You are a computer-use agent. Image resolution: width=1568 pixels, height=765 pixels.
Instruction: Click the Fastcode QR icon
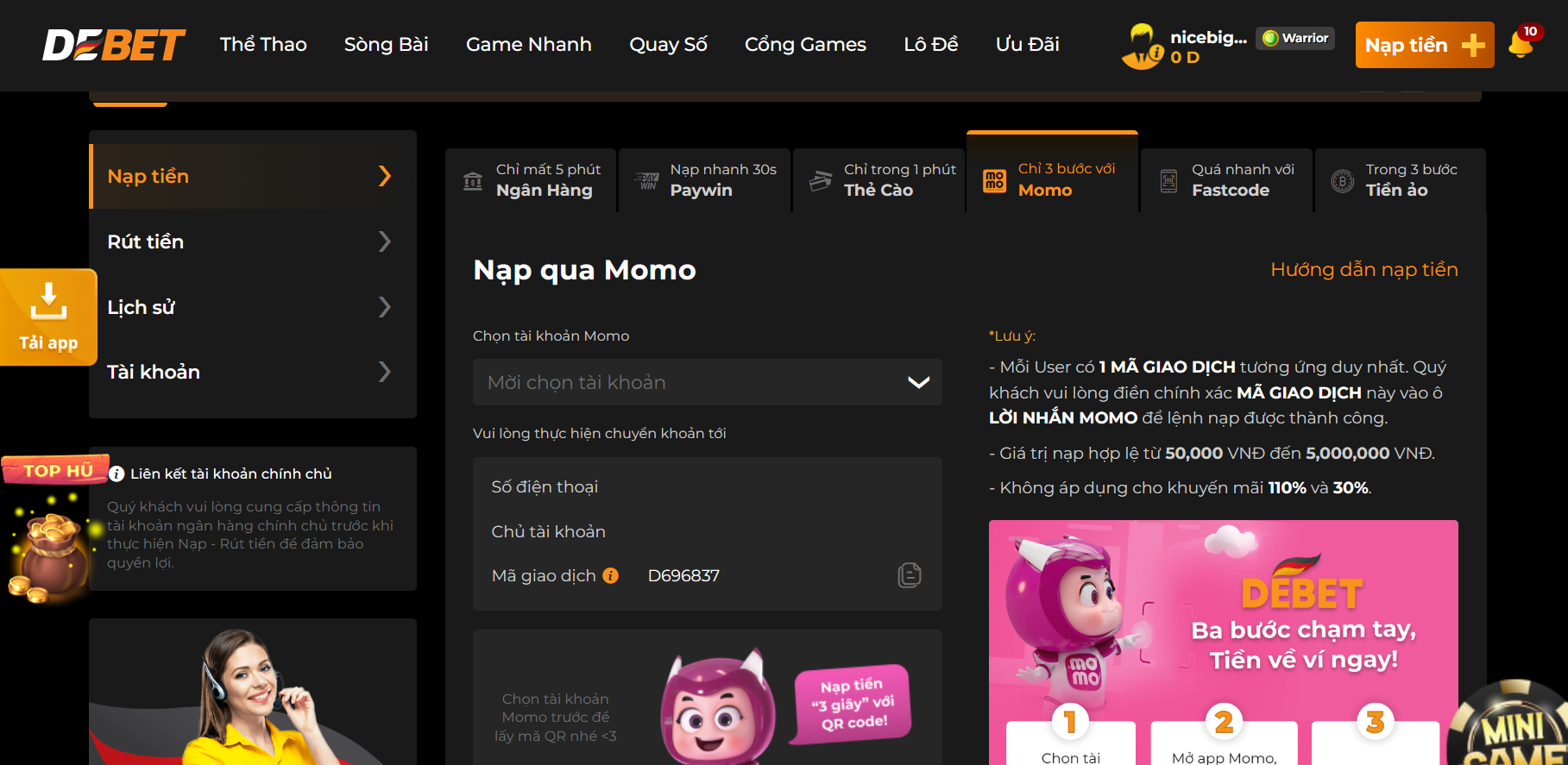(1168, 181)
